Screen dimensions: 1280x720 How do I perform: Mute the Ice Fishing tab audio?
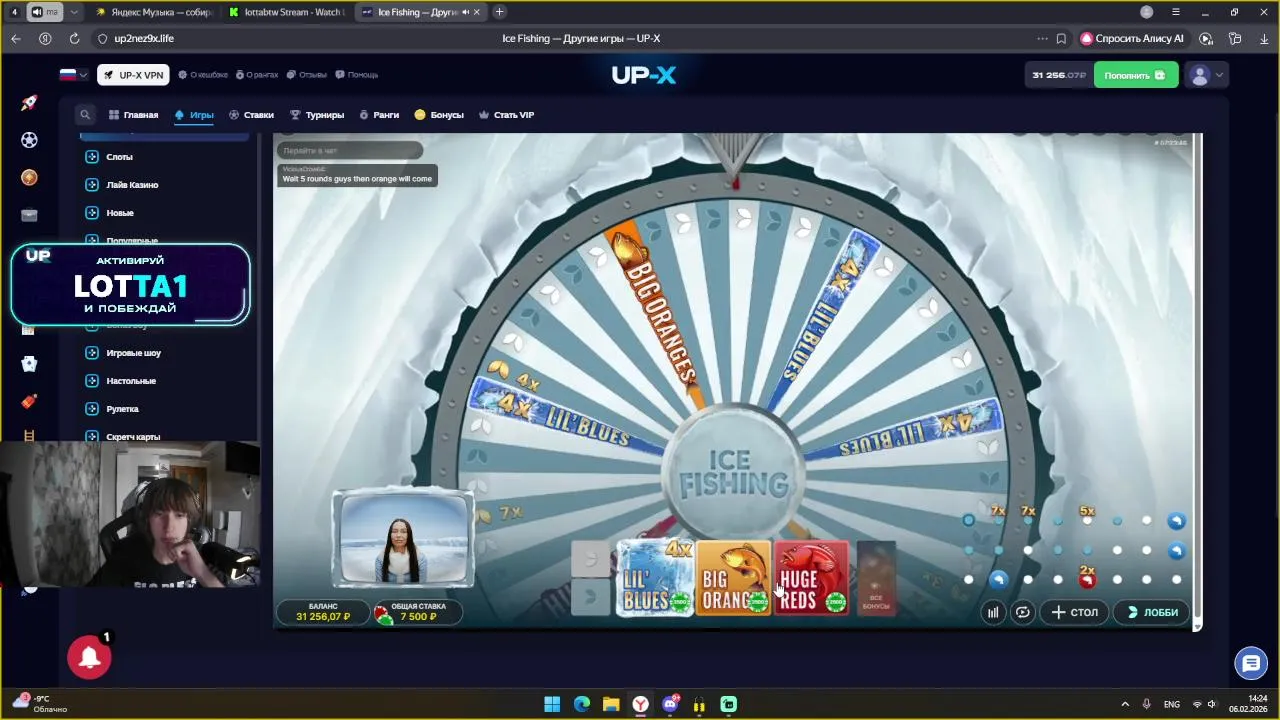[x=466, y=12]
